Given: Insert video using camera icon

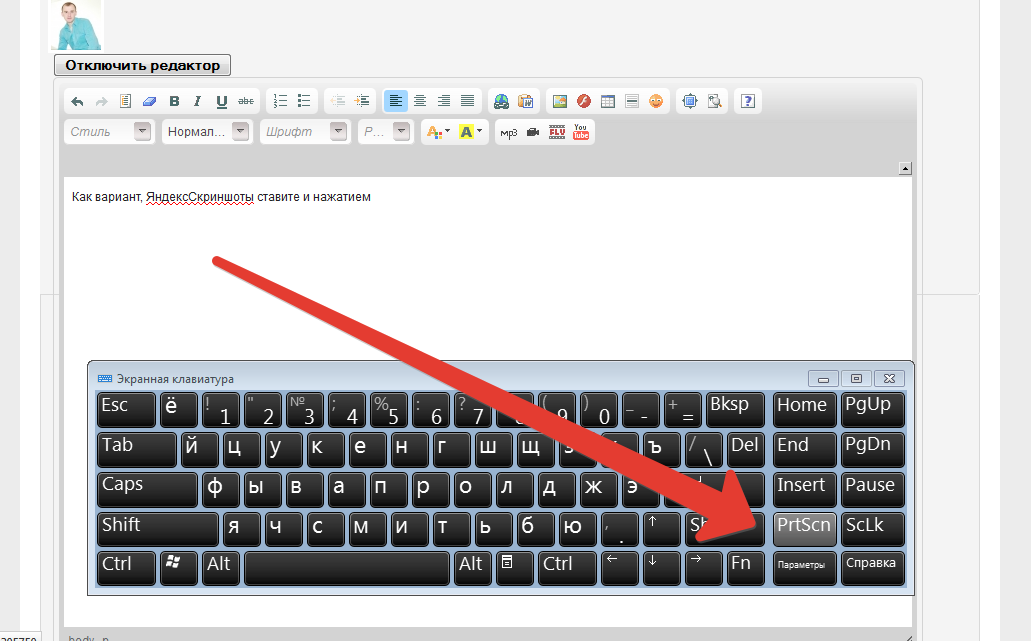Looking at the screenshot, I should (x=533, y=132).
